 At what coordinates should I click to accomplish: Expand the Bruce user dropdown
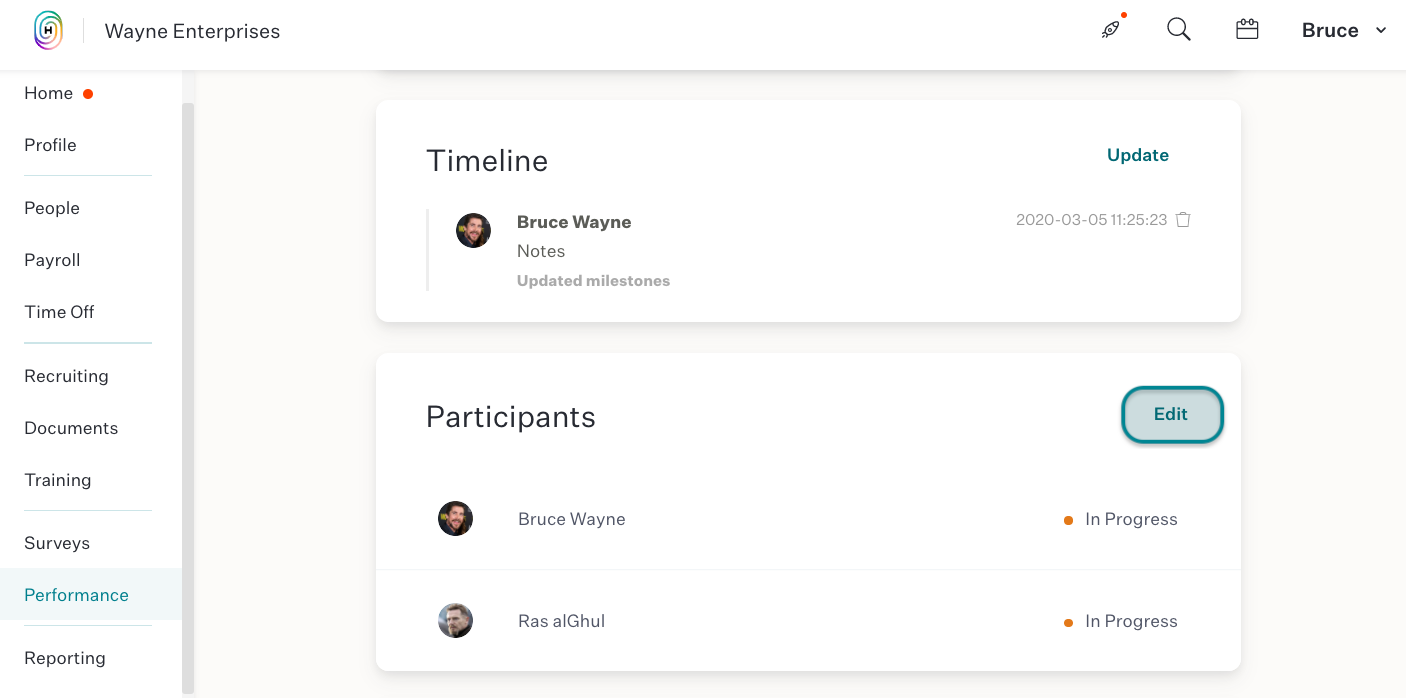click(x=1344, y=30)
